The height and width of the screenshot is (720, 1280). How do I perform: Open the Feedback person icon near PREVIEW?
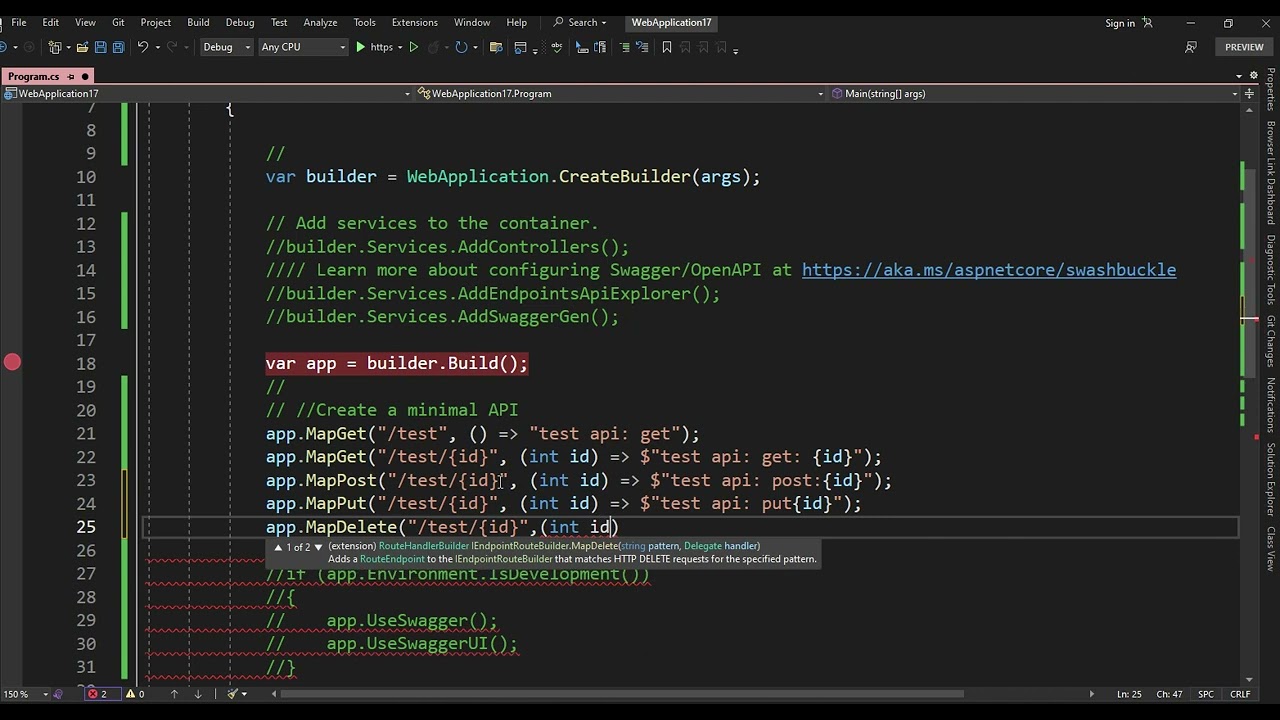[1190, 47]
